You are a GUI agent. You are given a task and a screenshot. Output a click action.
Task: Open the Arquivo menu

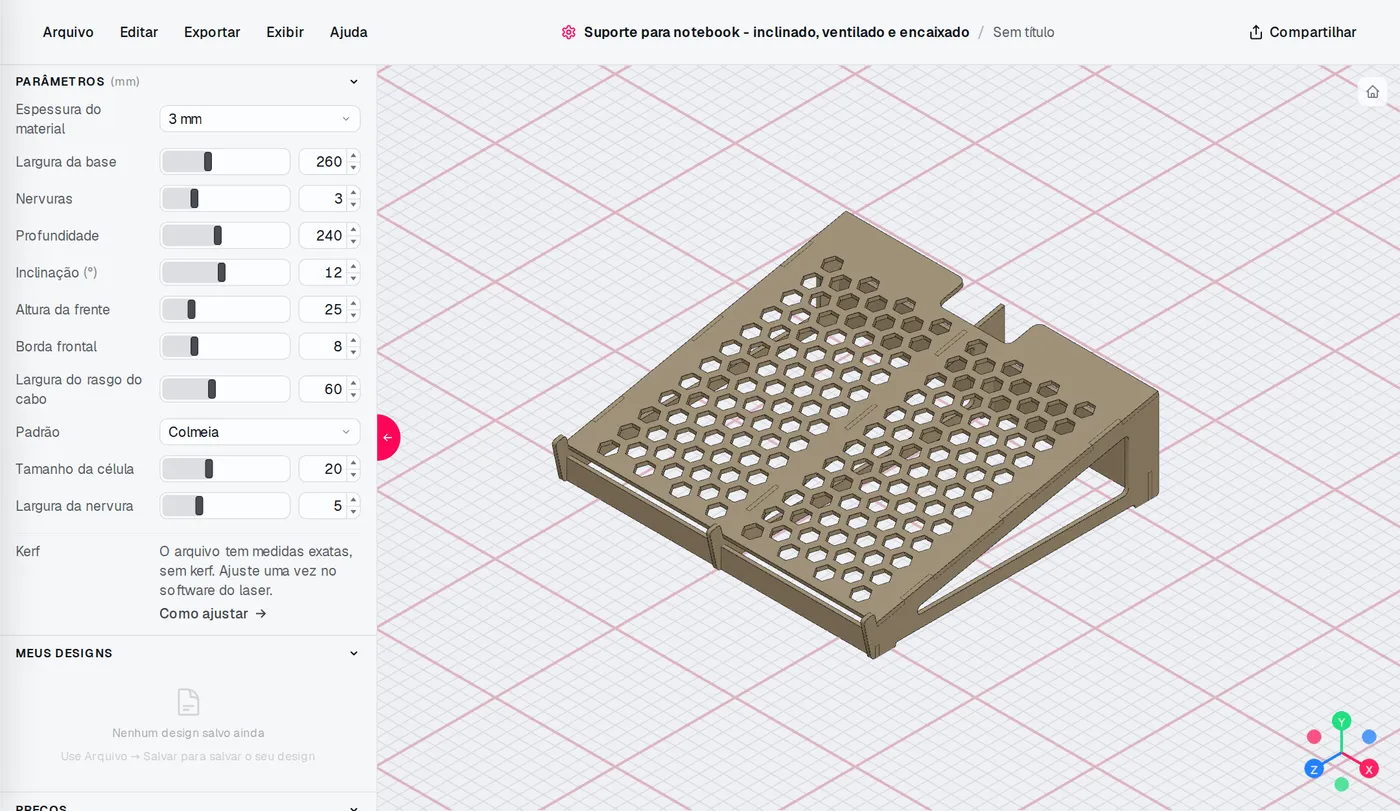point(68,32)
